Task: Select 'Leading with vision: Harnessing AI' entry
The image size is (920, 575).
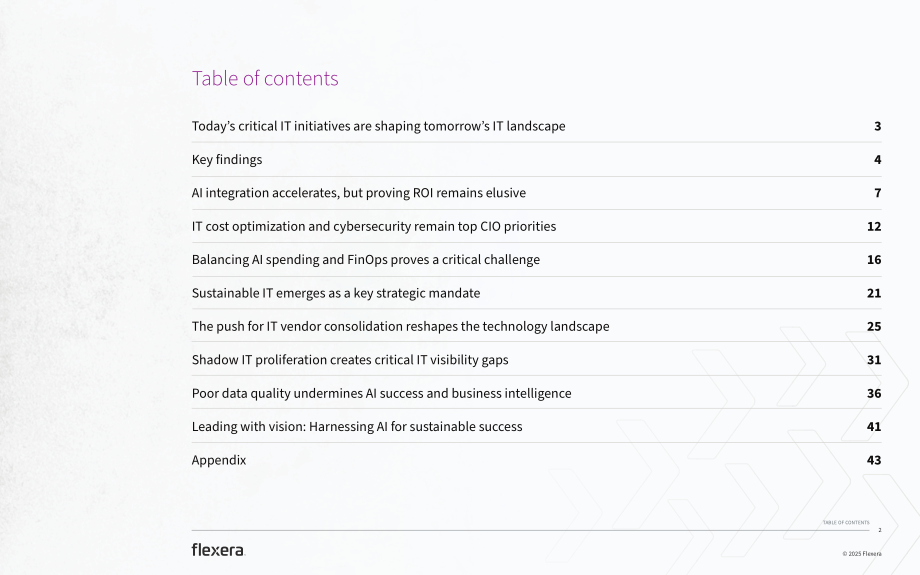Action: (x=357, y=427)
